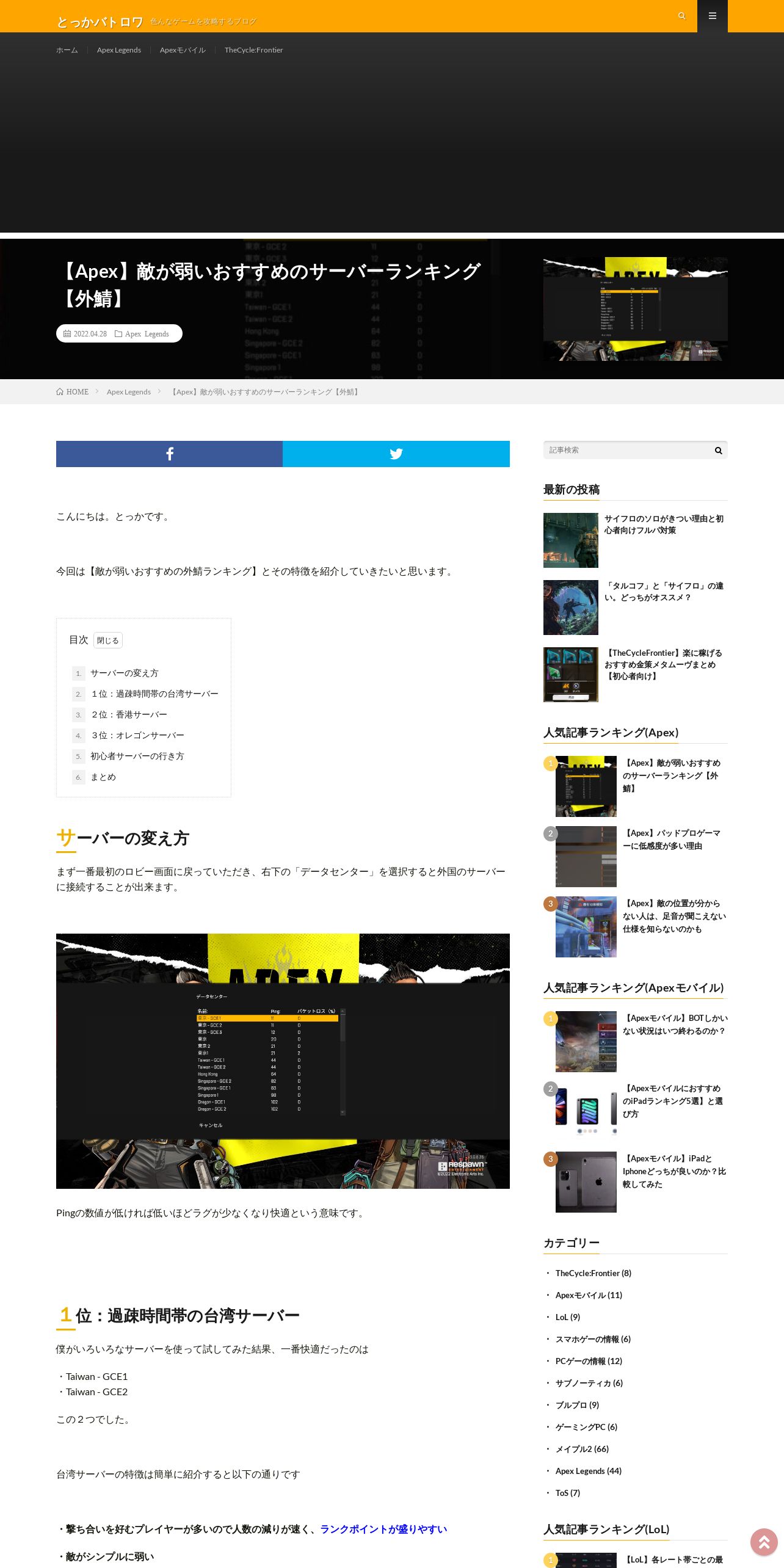
Task: Go to TOC entry サーバーの変え方
Action: click(124, 673)
